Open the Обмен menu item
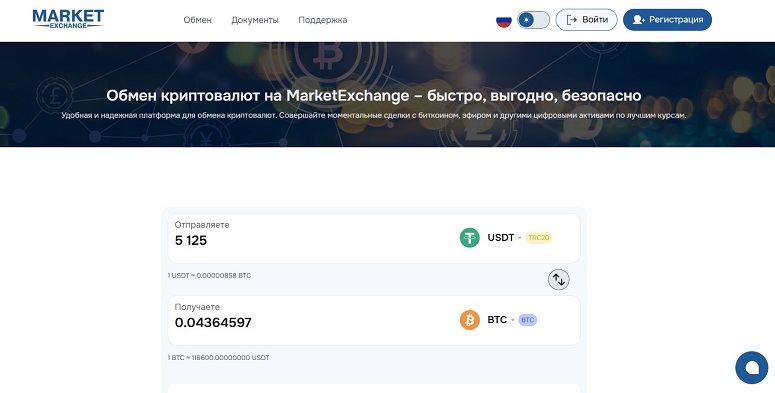The width and height of the screenshot is (775, 393). [197, 20]
